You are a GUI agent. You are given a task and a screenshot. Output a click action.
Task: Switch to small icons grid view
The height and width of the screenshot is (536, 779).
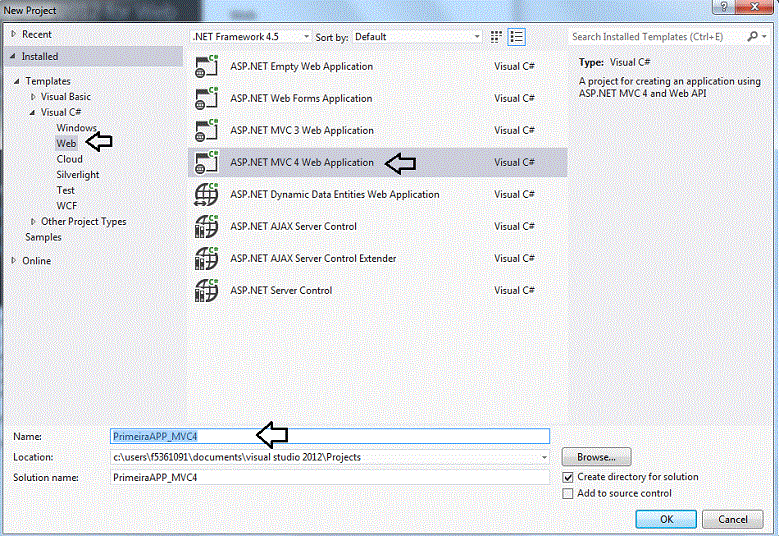tap(496, 37)
